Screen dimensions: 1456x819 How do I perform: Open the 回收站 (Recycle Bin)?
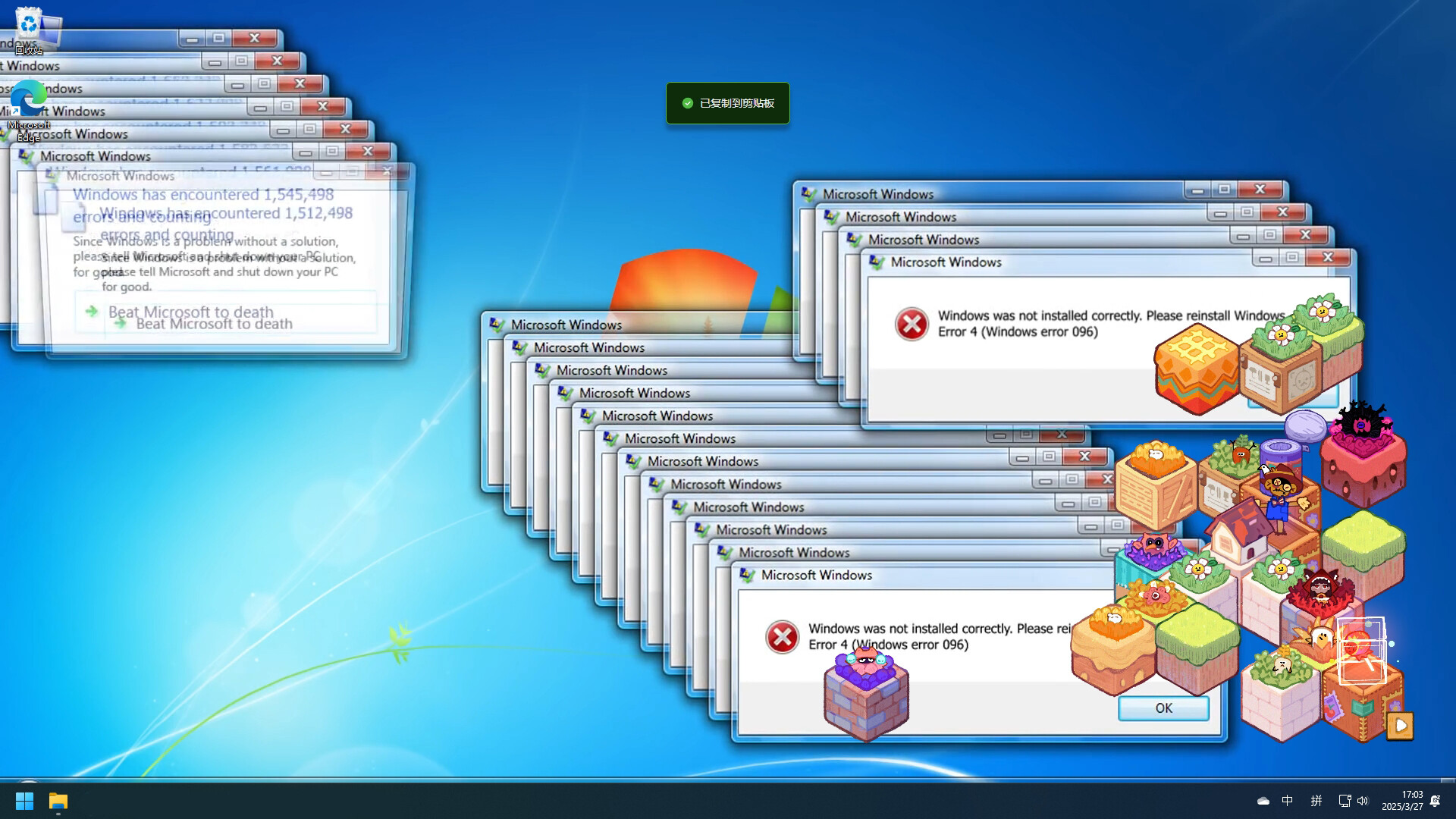30,23
